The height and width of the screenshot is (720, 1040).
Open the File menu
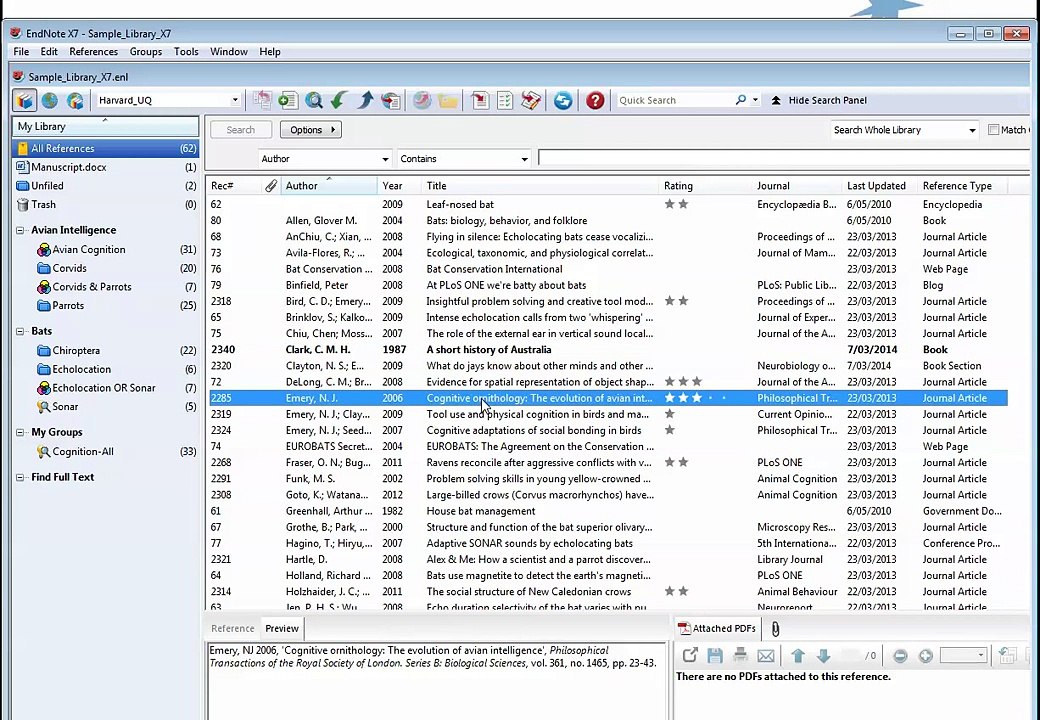[x=21, y=52]
